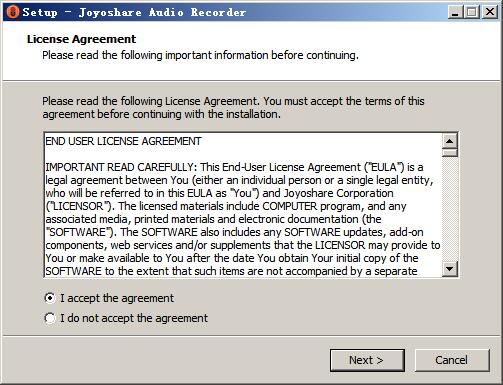Close the Joyoshare setup window
This screenshot has height=385, width=503.
click(490, 12)
